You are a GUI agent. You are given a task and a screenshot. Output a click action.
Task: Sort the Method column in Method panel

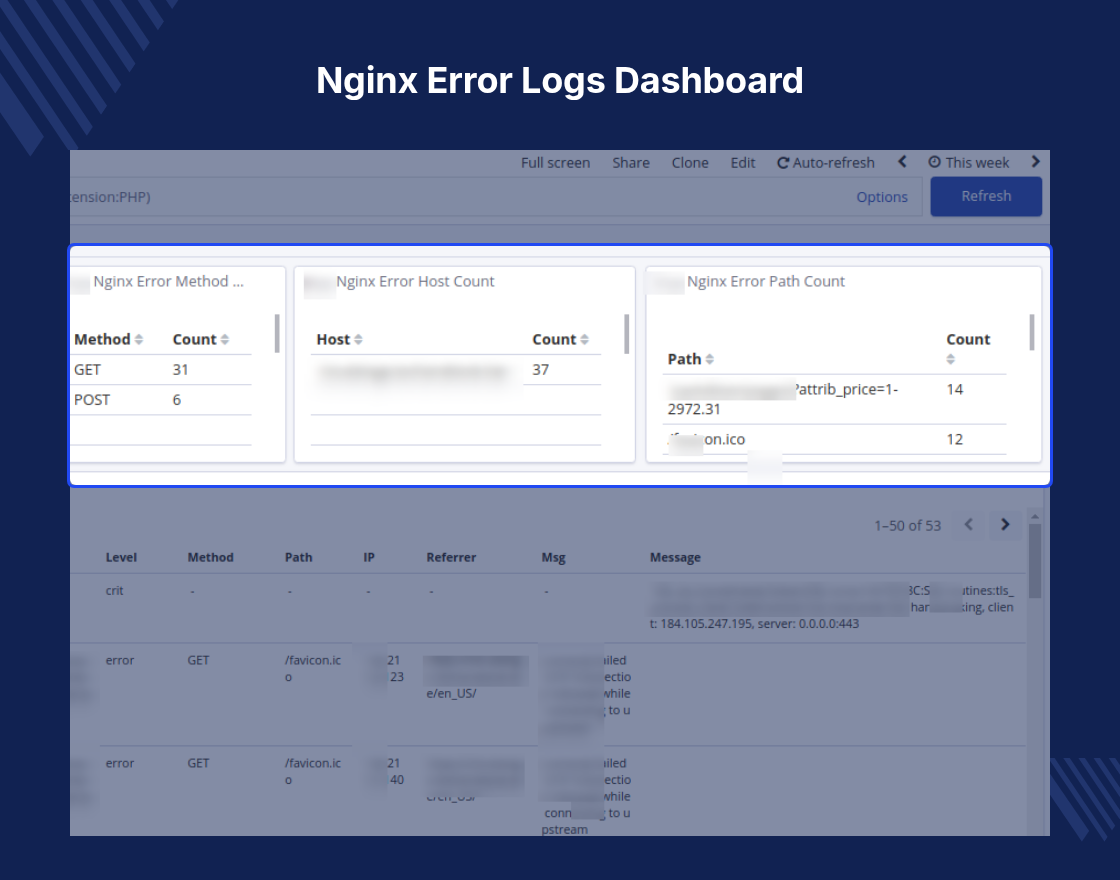point(139,340)
